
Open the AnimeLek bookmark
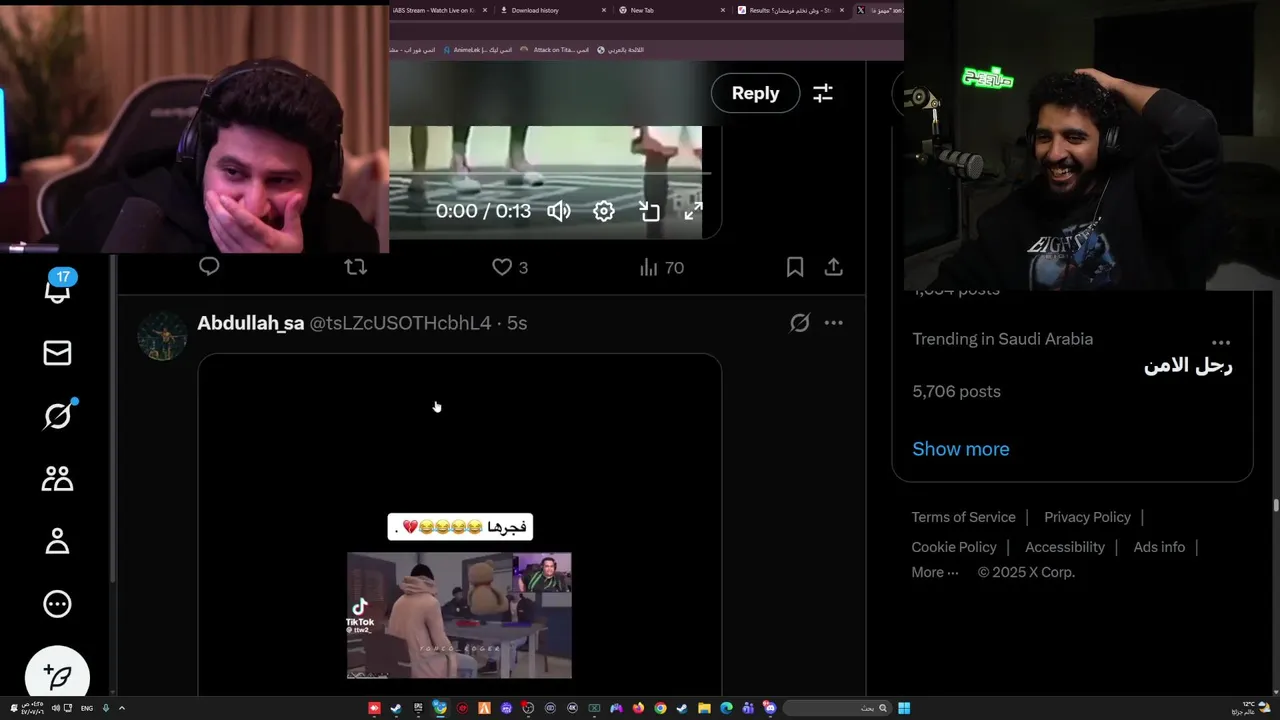point(477,49)
